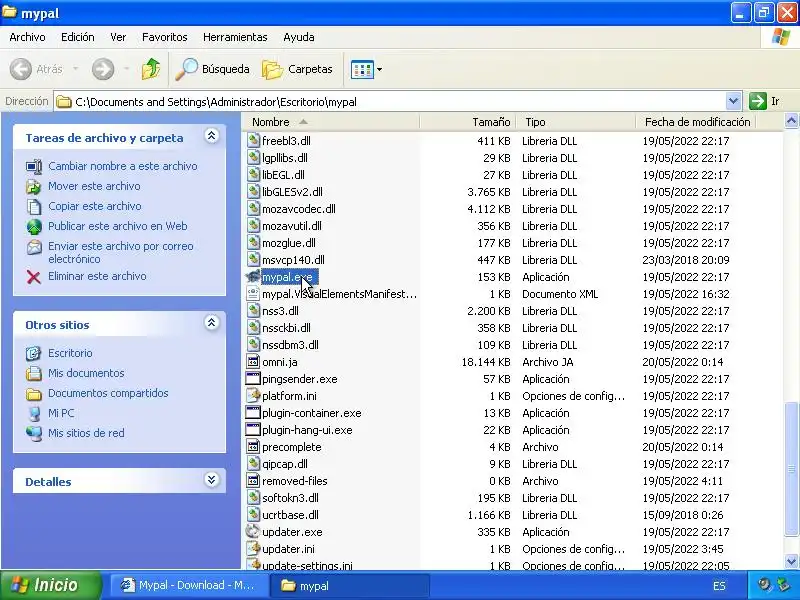Viewport: 800px width, 600px height.
Task: Go to Mis documentos link
Action: (86, 373)
